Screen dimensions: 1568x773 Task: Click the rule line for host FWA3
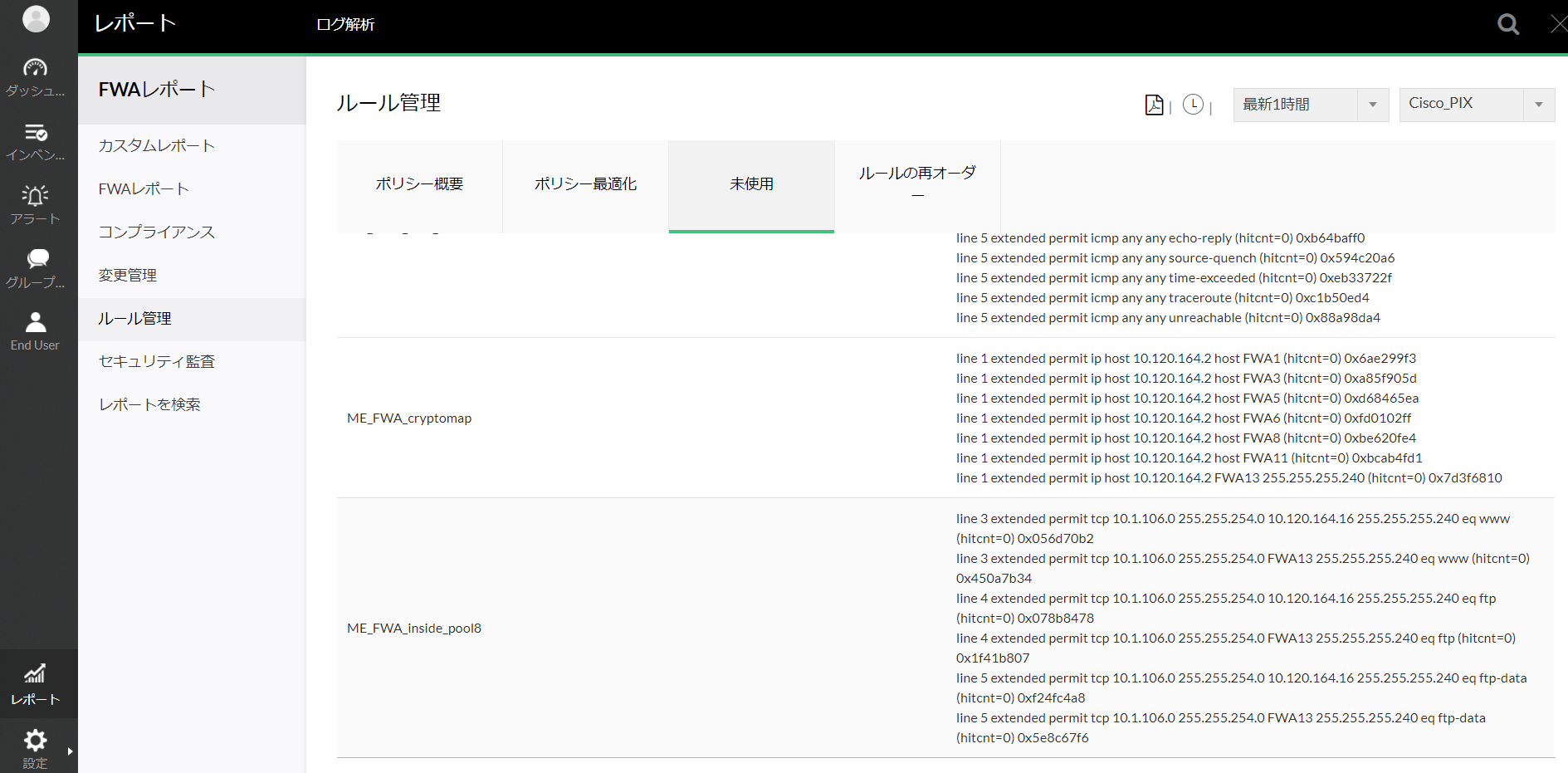click(x=1186, y=379)
